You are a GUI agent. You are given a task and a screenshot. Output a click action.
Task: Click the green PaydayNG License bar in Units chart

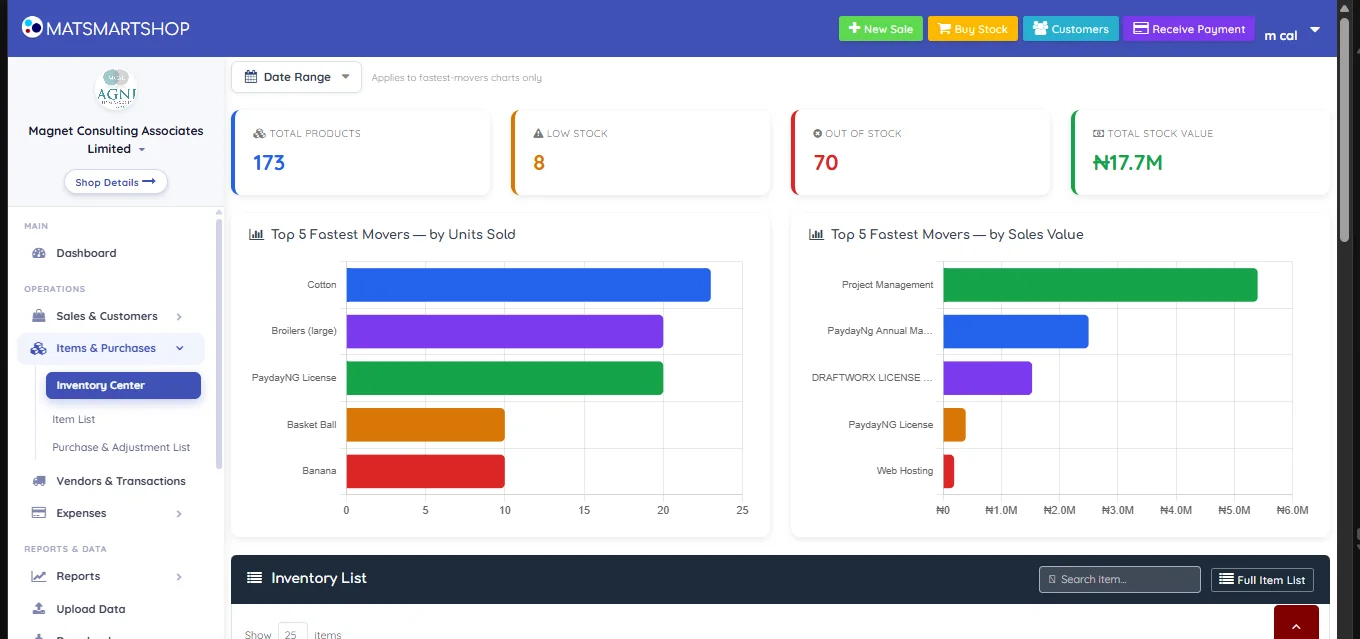(x=504, y=378)
